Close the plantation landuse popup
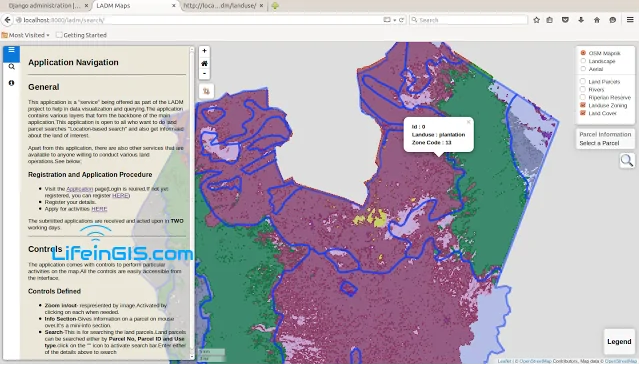The image size is (640, 365). click(x=469, y=122)
